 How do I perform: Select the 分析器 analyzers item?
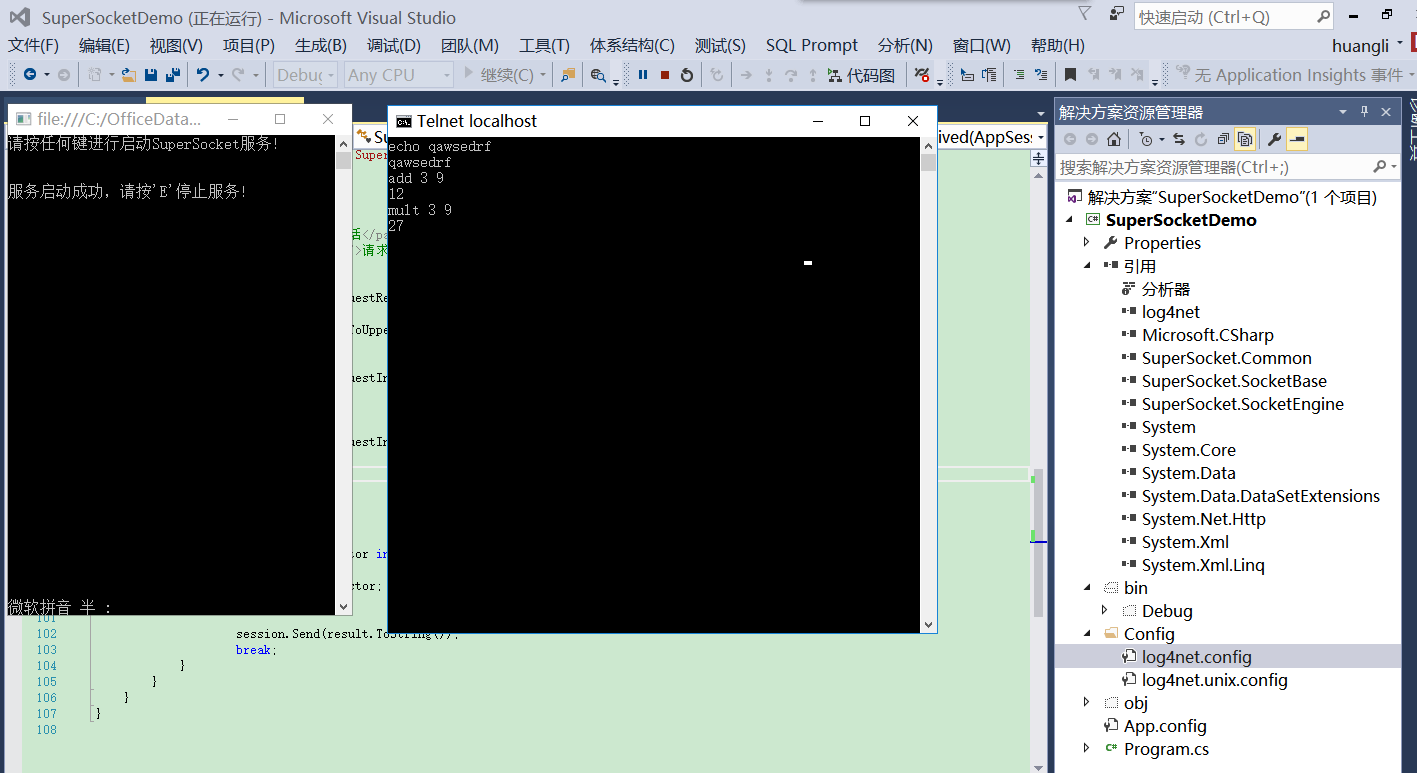1166,289
